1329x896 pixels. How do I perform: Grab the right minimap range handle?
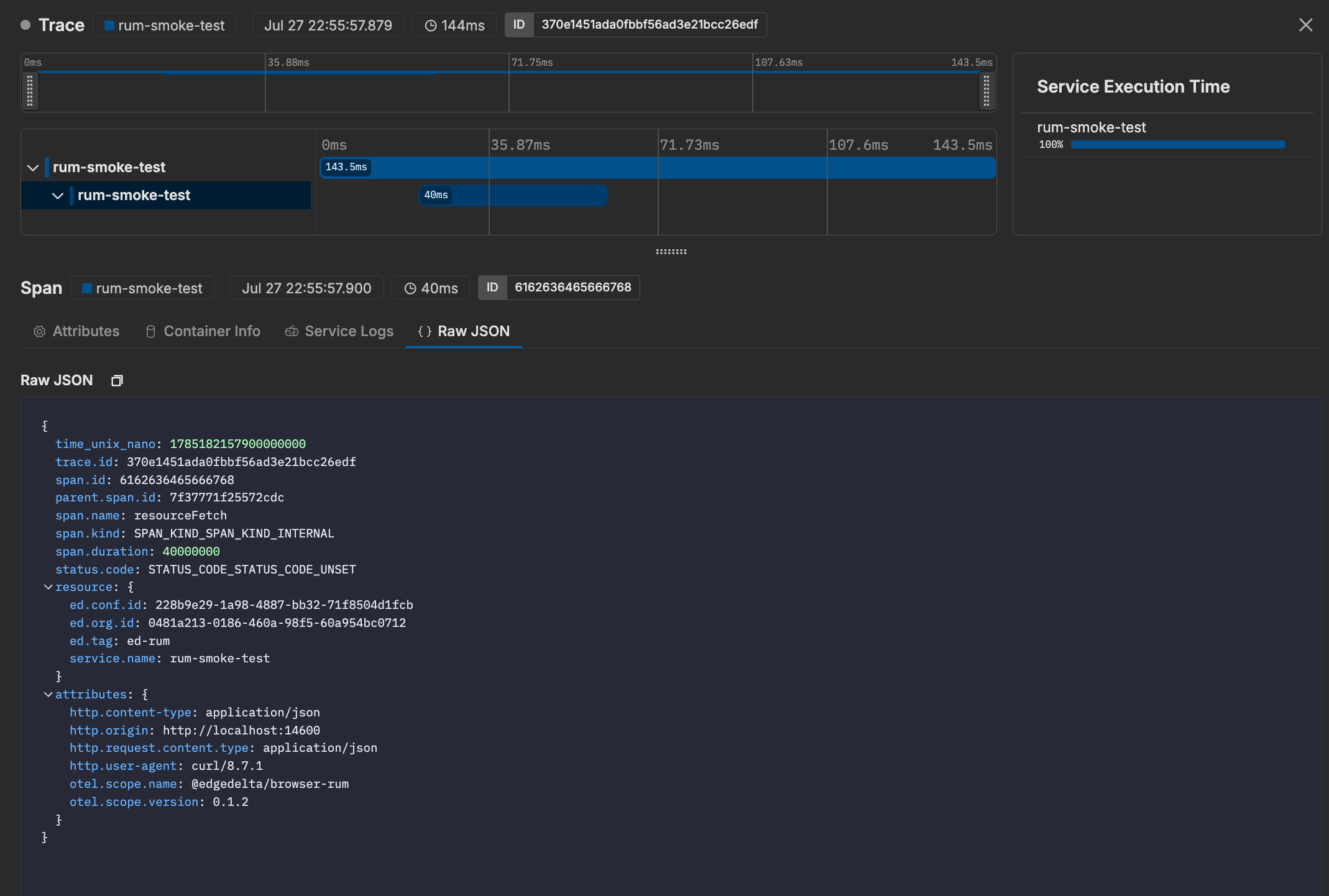coord(986,91)
